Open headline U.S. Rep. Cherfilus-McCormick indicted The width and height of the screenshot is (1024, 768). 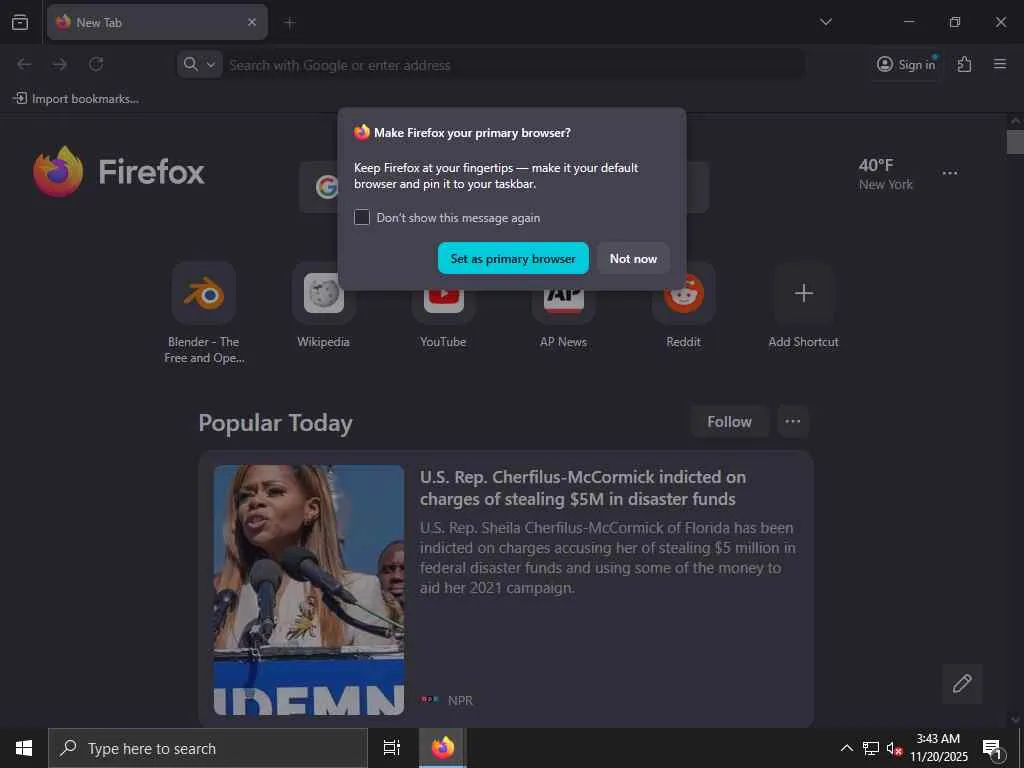click(583, 488)
